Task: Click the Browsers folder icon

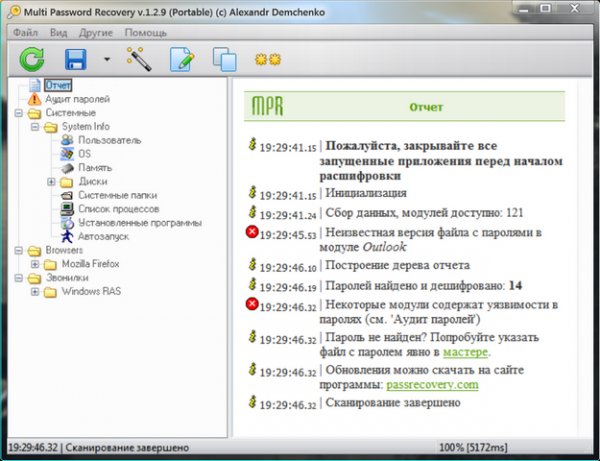Action: pyautogui.click(x=34, y=251)
